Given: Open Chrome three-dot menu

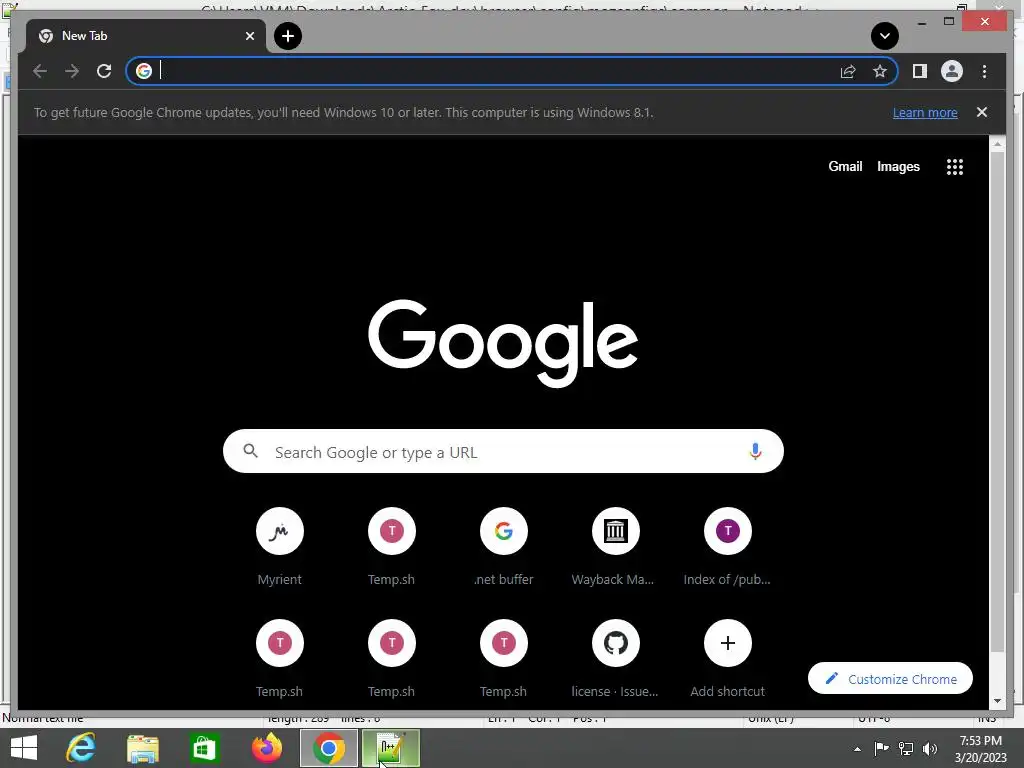Looking at the screenshot, I should click(x=984, y=71).
